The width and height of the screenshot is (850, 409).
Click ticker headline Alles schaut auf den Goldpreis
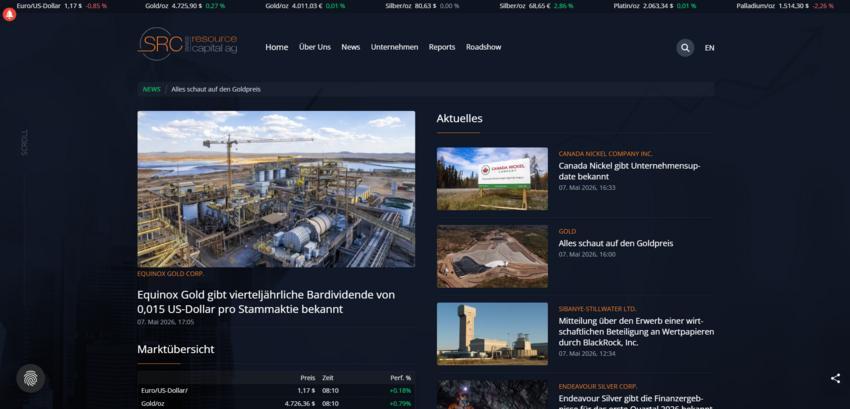[x=216, y=90]
